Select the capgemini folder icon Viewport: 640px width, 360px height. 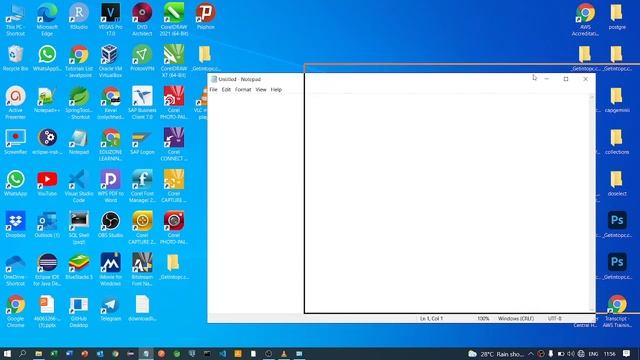click(x=617, y=100)
